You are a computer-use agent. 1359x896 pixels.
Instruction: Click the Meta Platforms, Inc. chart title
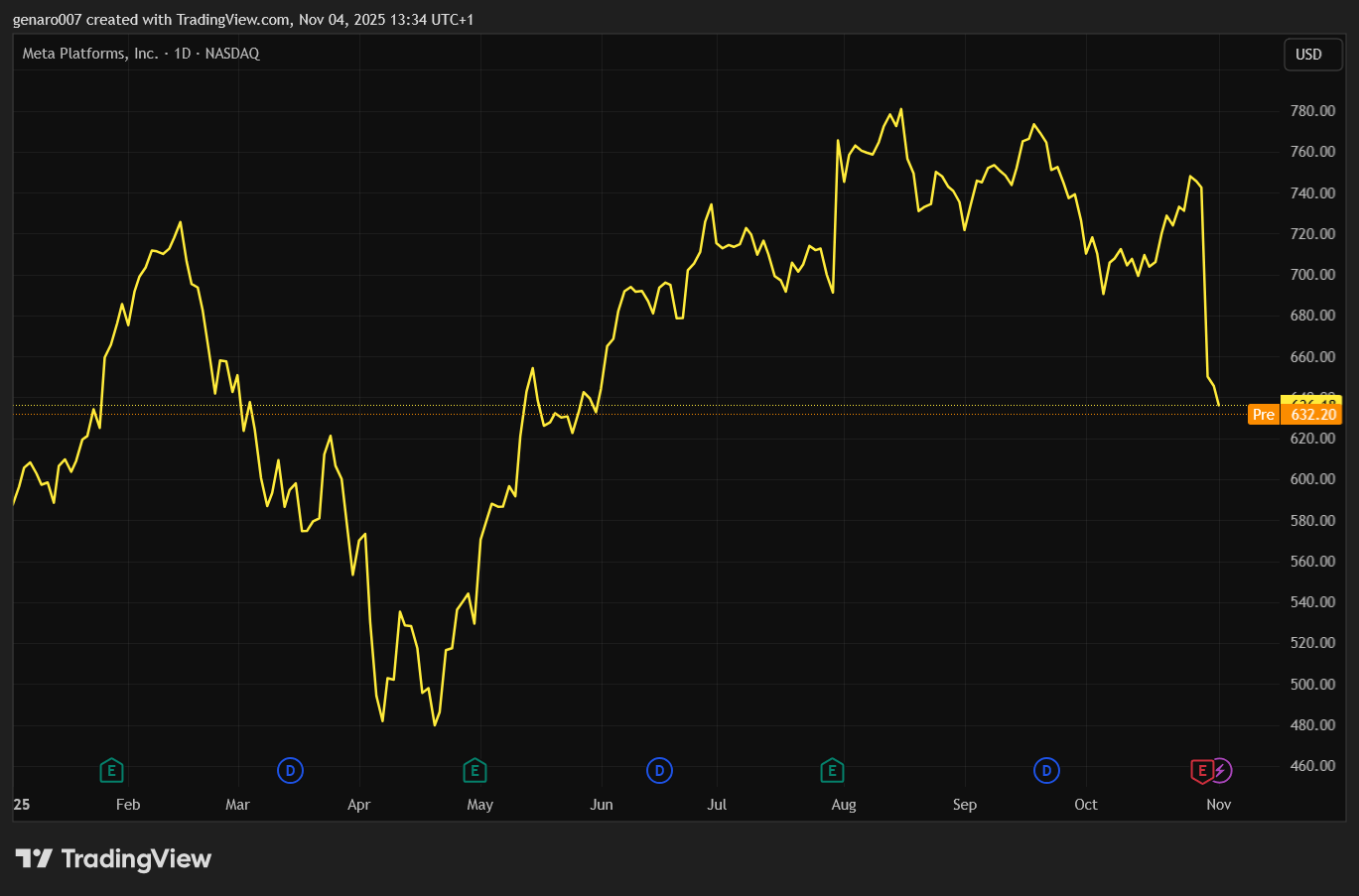[x=141, y=54]
